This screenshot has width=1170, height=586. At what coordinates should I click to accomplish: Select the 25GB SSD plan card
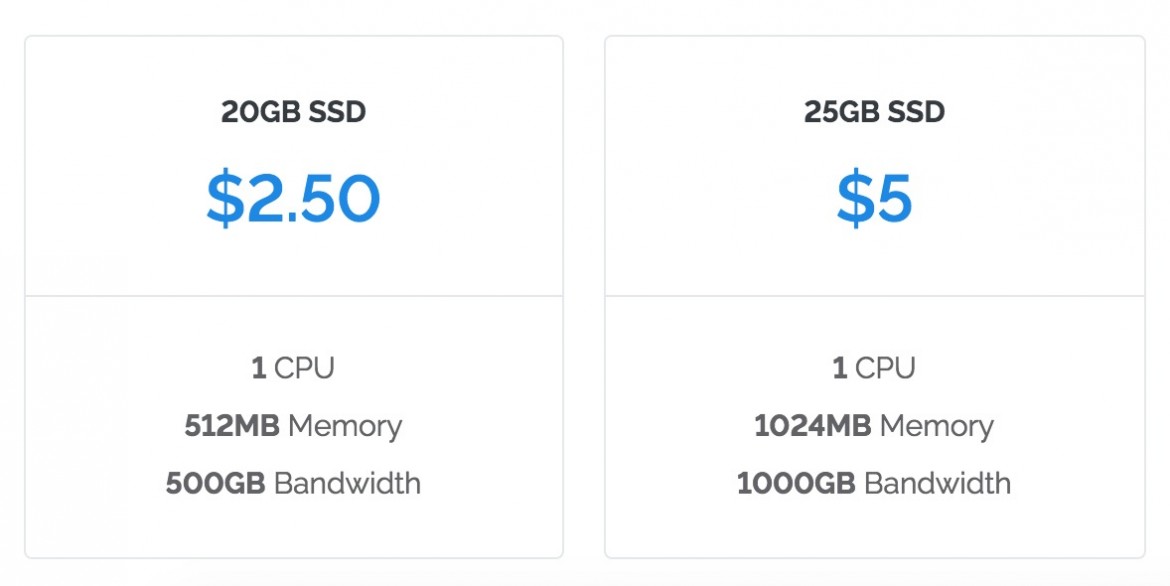[x=875, y=296]
